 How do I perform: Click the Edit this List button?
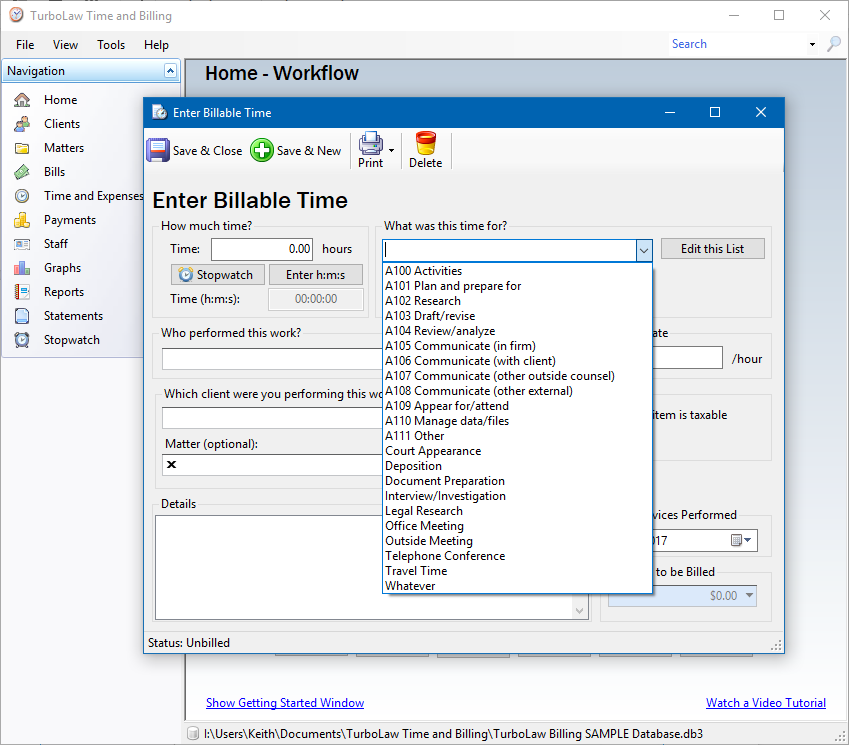pos(713,249)
